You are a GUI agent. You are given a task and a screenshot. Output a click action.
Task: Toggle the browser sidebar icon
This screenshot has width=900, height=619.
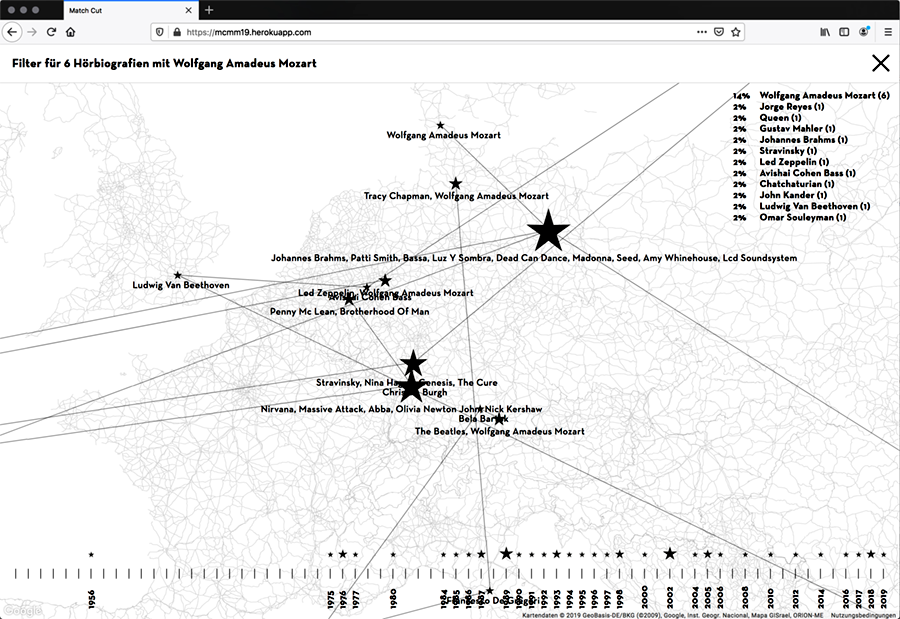(x=844, y=32)
